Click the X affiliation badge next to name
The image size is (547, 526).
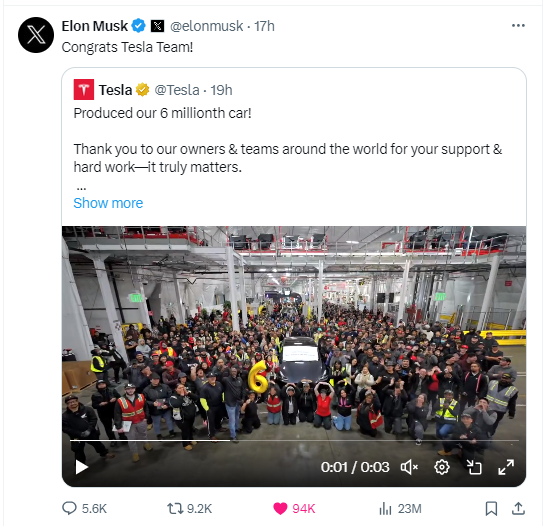157,26
